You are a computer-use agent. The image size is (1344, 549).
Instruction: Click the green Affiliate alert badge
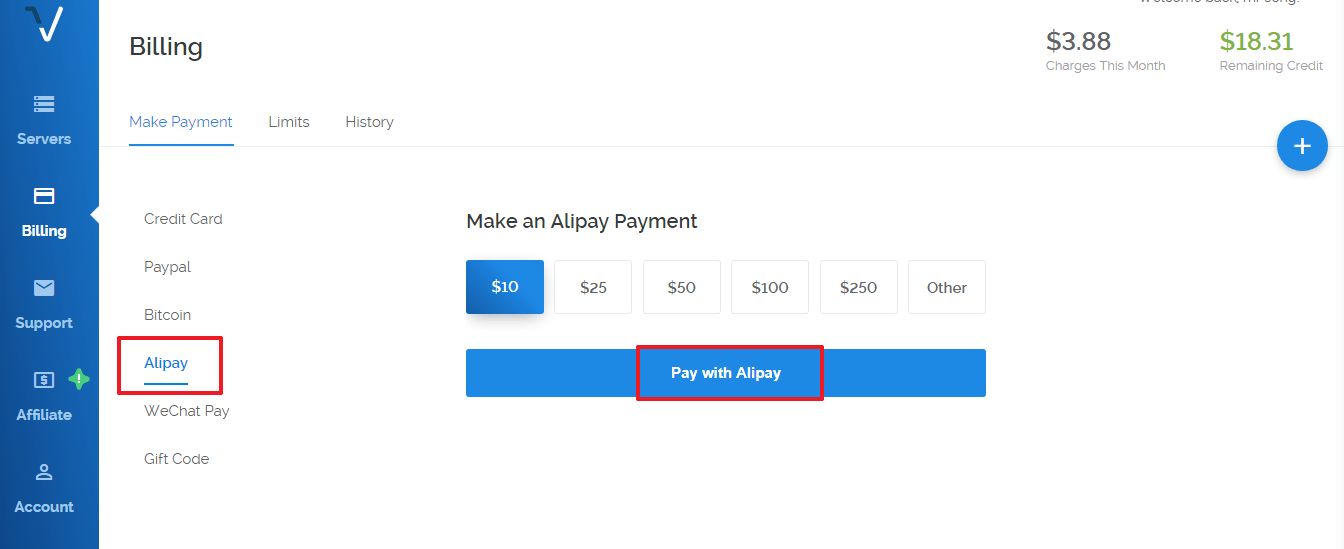pyautogui.click(x=79, y=380)
